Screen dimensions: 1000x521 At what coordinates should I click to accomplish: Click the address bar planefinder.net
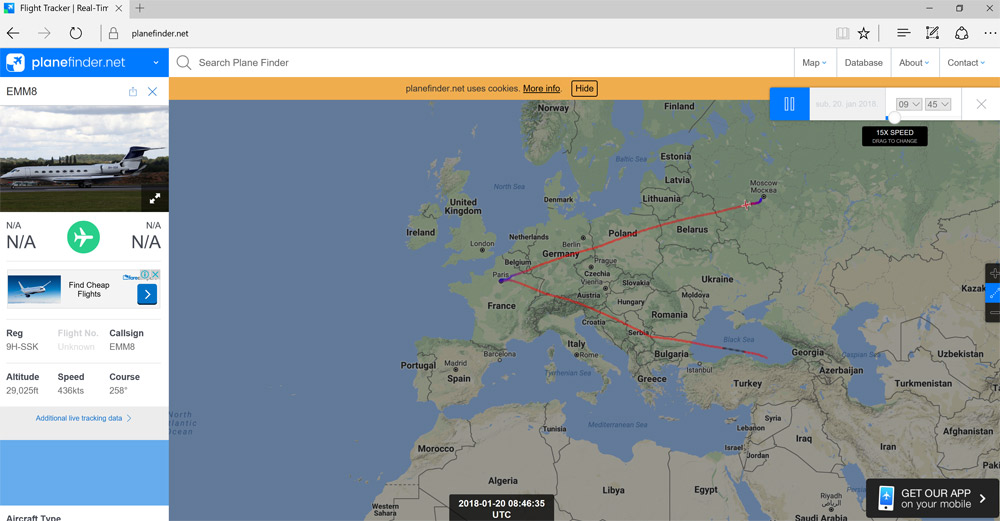point(160,33)
